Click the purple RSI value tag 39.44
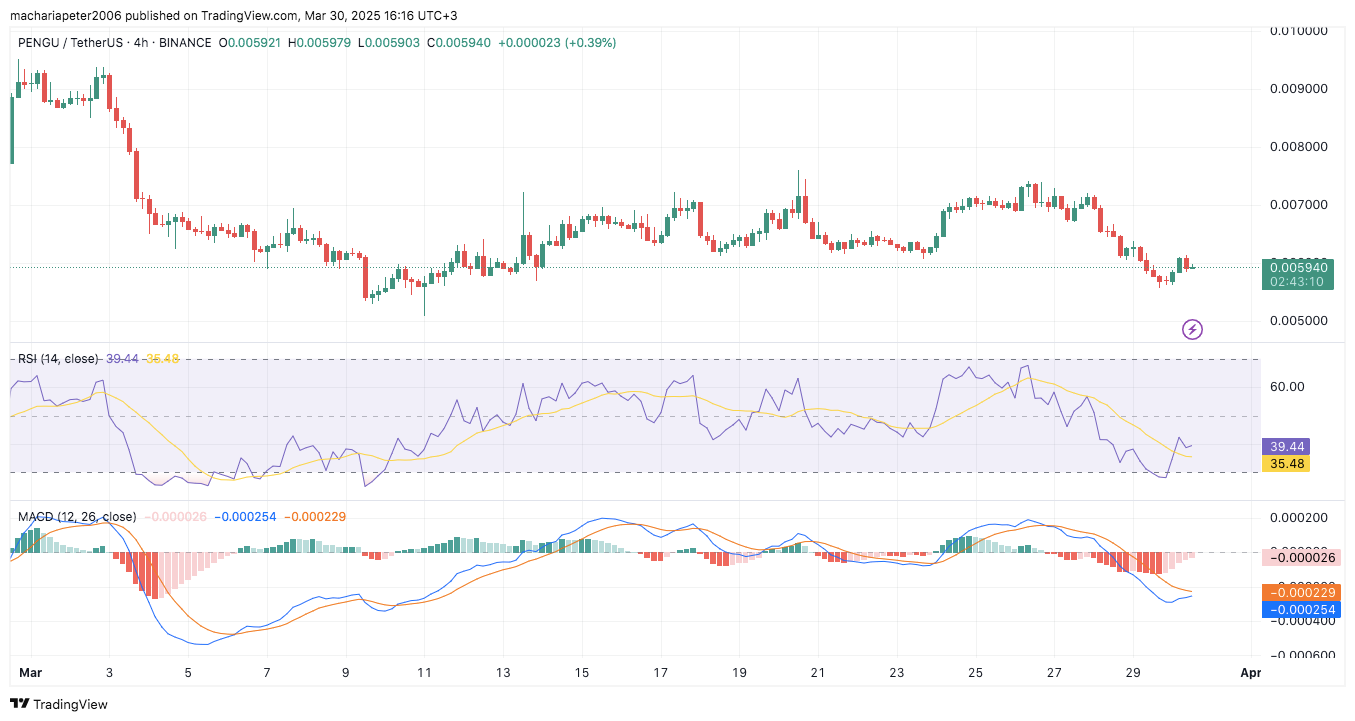The image size is (1355, 721). click(x=1285, y=446)
